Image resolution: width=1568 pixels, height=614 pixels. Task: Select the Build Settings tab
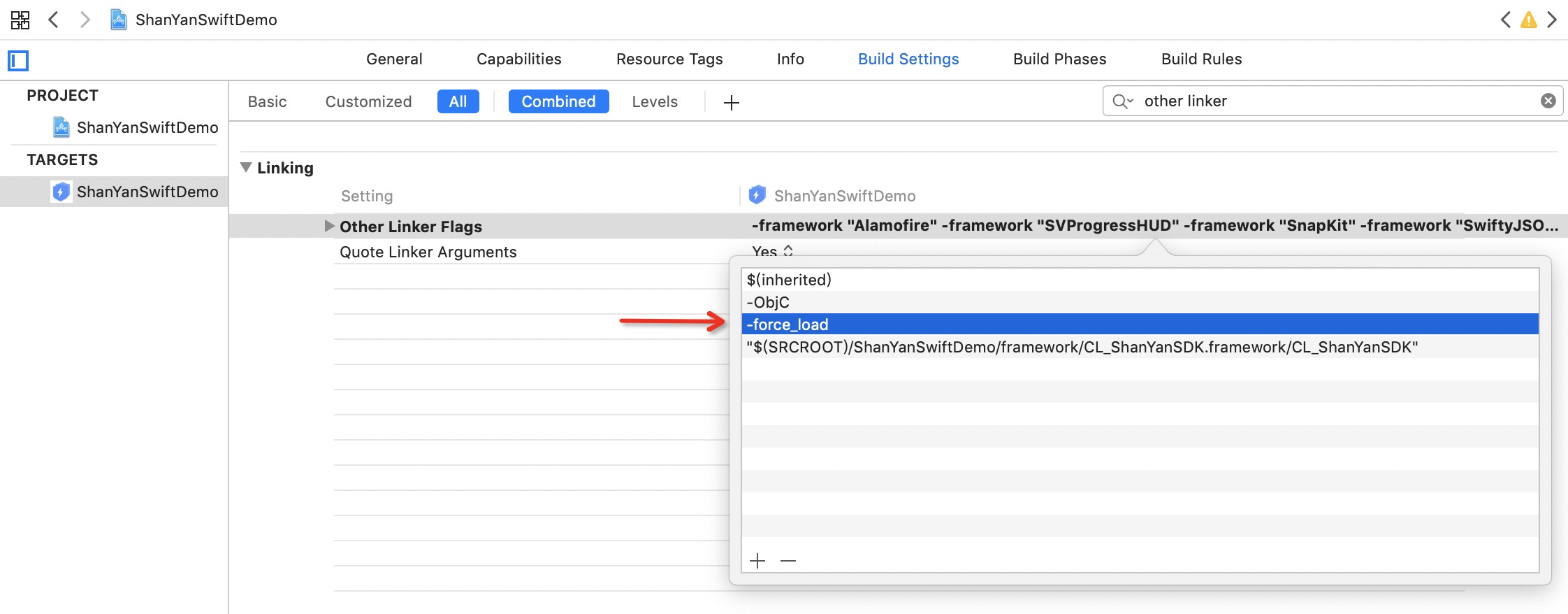point(908,59)
